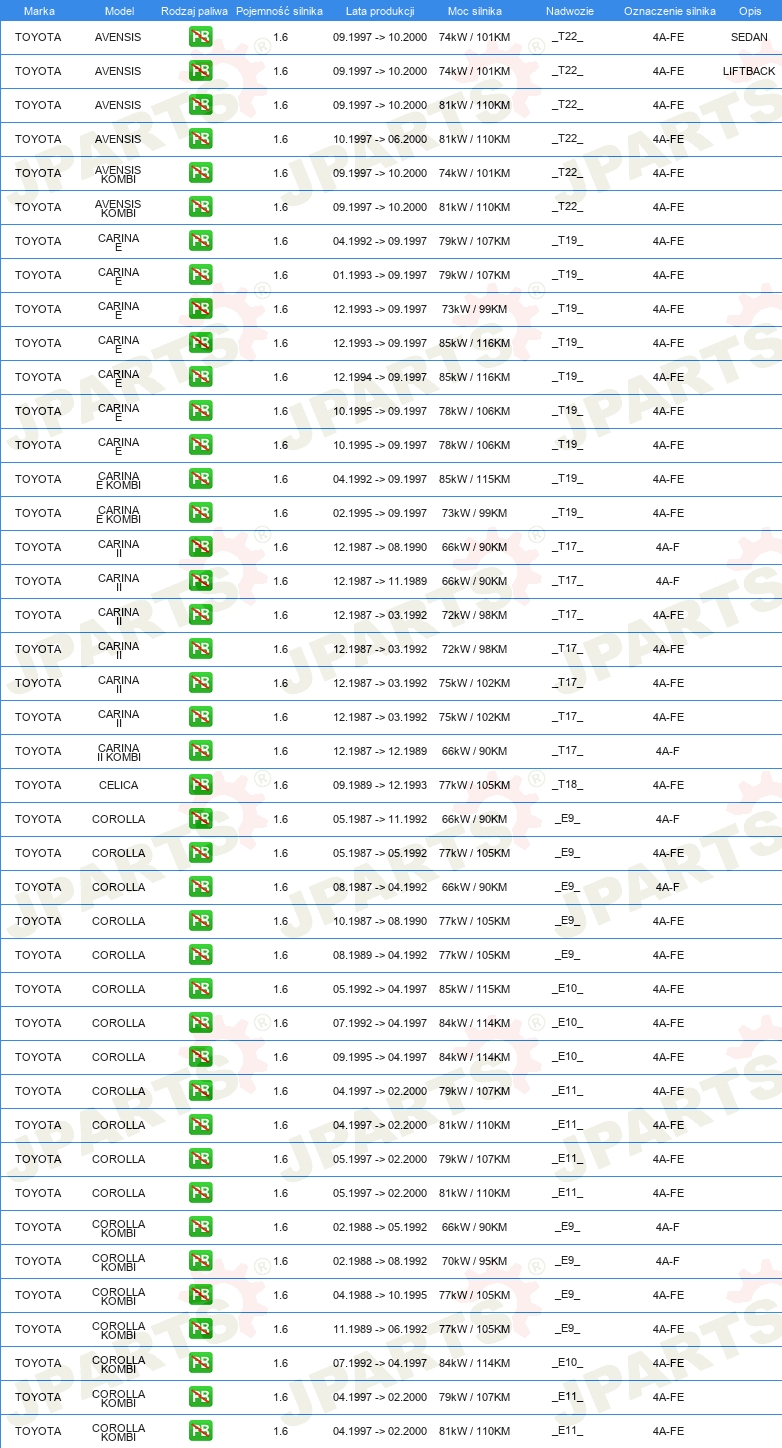
Task: Click fuel icon for AVENSIS KOMBI 74kW row
Action: tap(200, 173)
